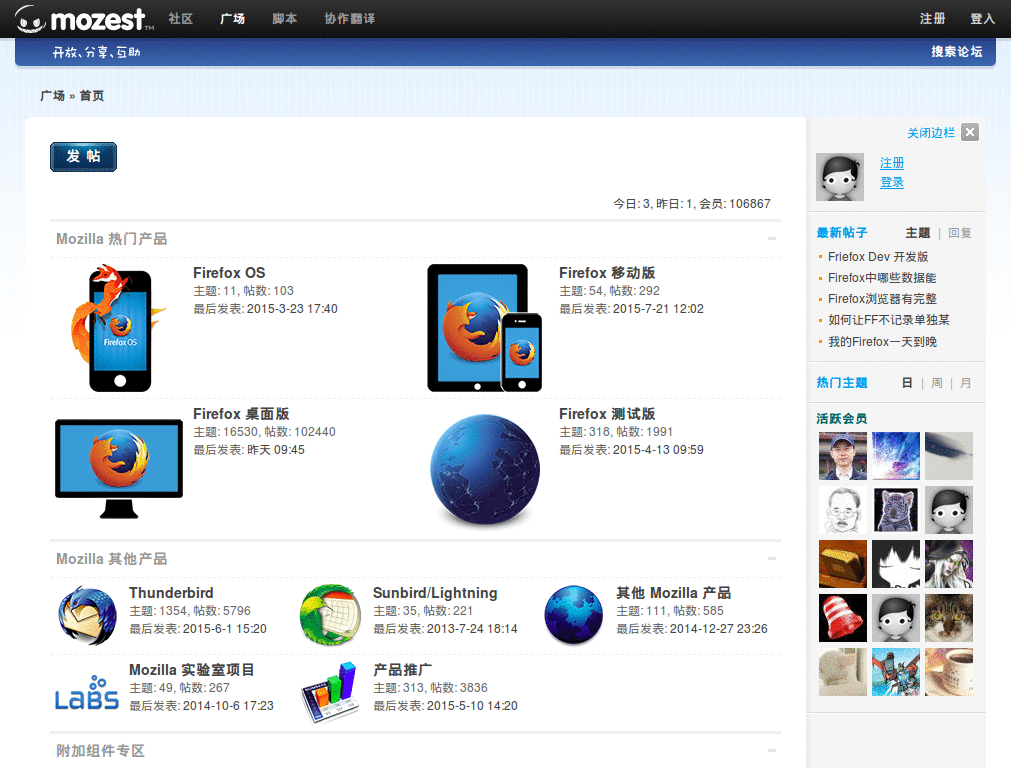Switch latest posts to 回复 tab
Image resolution: width=1024 pixels, height=768 pixels.
[x=959, y=233]
